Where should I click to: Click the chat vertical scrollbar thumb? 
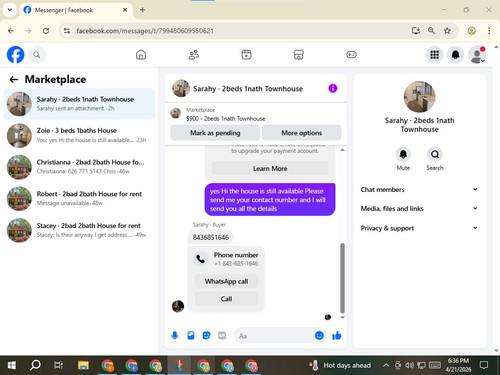point(342,278)
